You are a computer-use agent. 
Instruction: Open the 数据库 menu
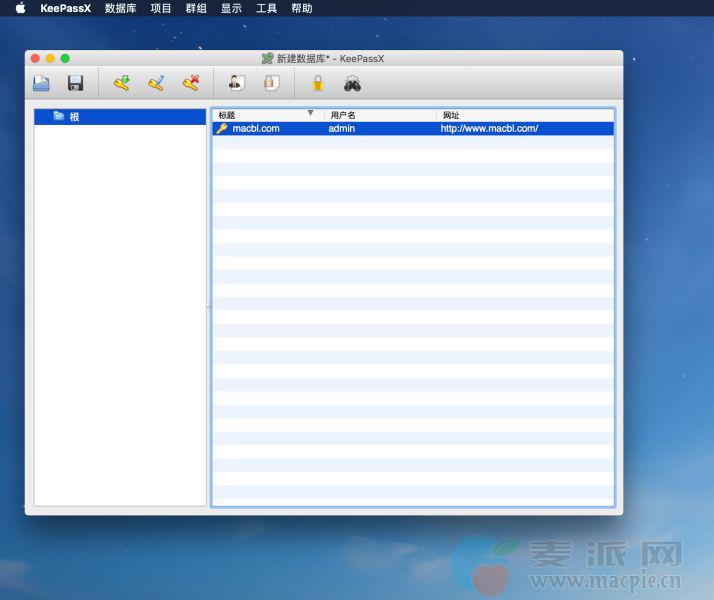coord(120,8)
